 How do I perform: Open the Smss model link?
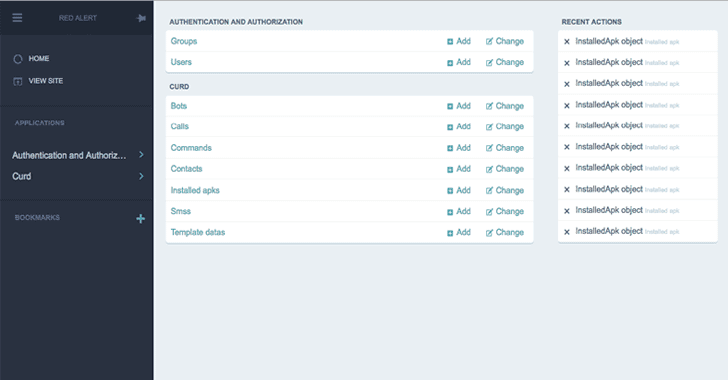[181, 211]
